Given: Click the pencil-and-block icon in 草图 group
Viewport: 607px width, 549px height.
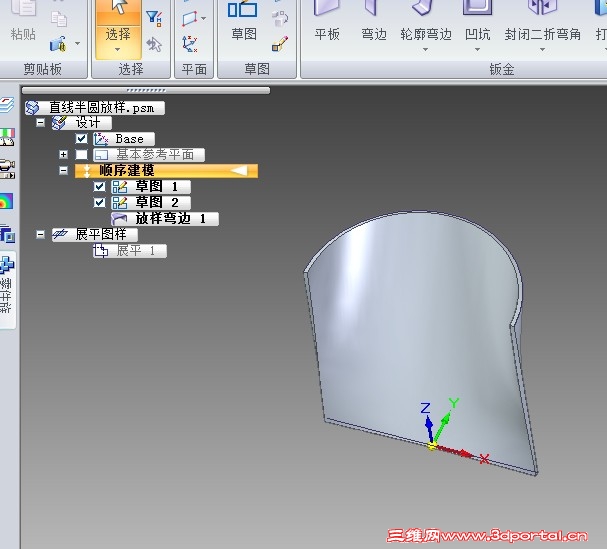Looking at the screenshot, I should point(279,44).
